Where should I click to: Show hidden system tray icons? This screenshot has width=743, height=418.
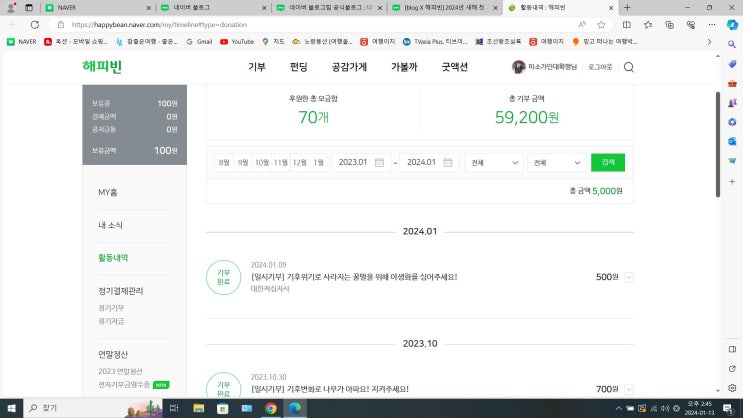click(x=618, y=408)
